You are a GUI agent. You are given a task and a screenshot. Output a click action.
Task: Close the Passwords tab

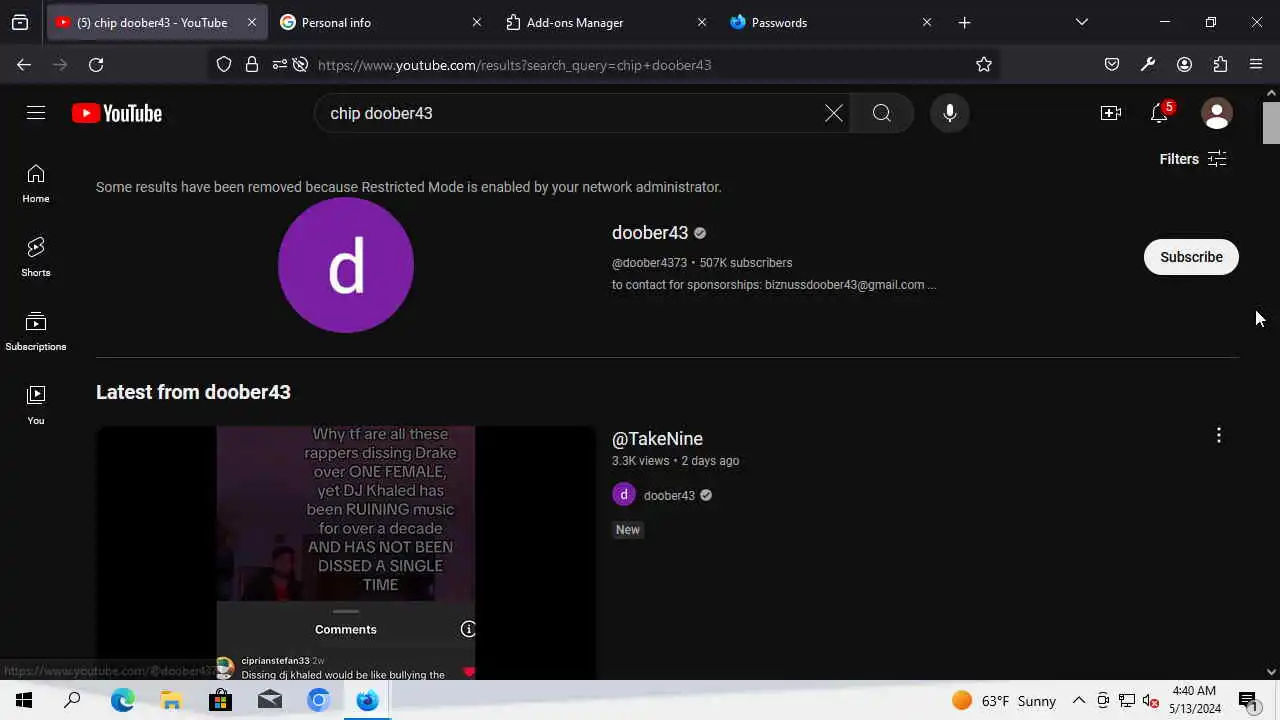point(927,22)
